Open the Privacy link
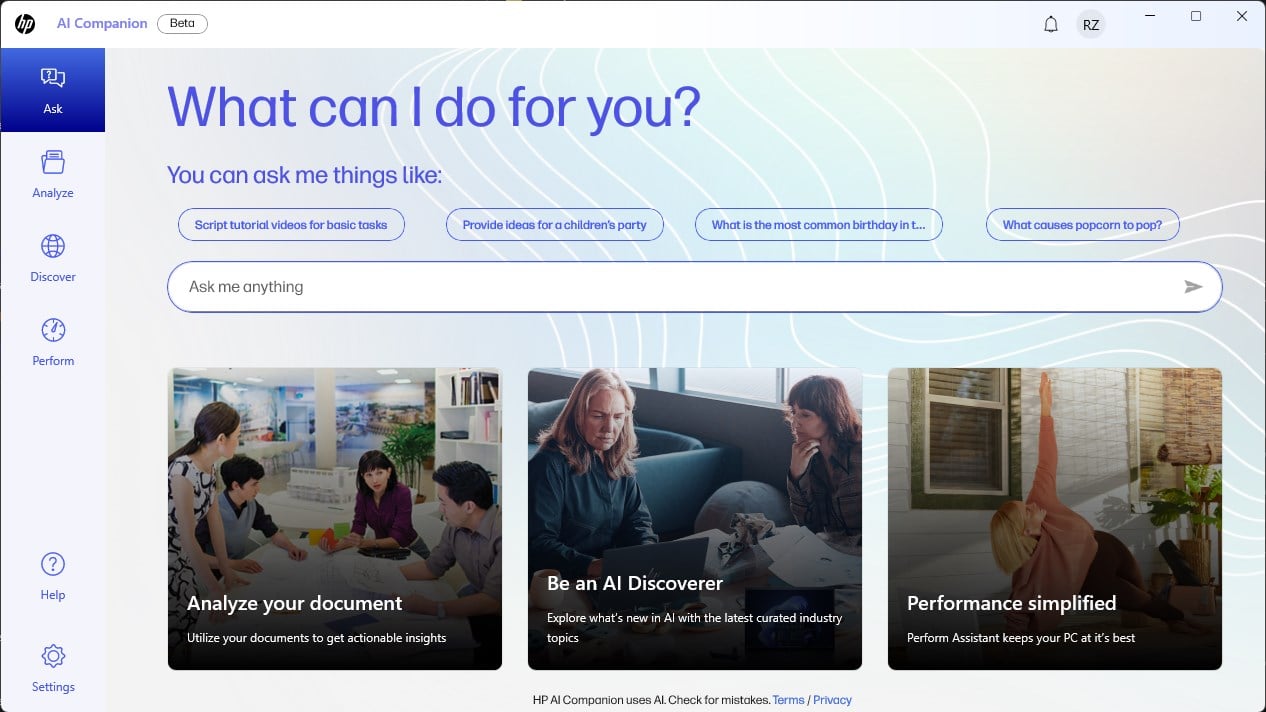This screenshot has width=1266, height=712. click(832, 700)
